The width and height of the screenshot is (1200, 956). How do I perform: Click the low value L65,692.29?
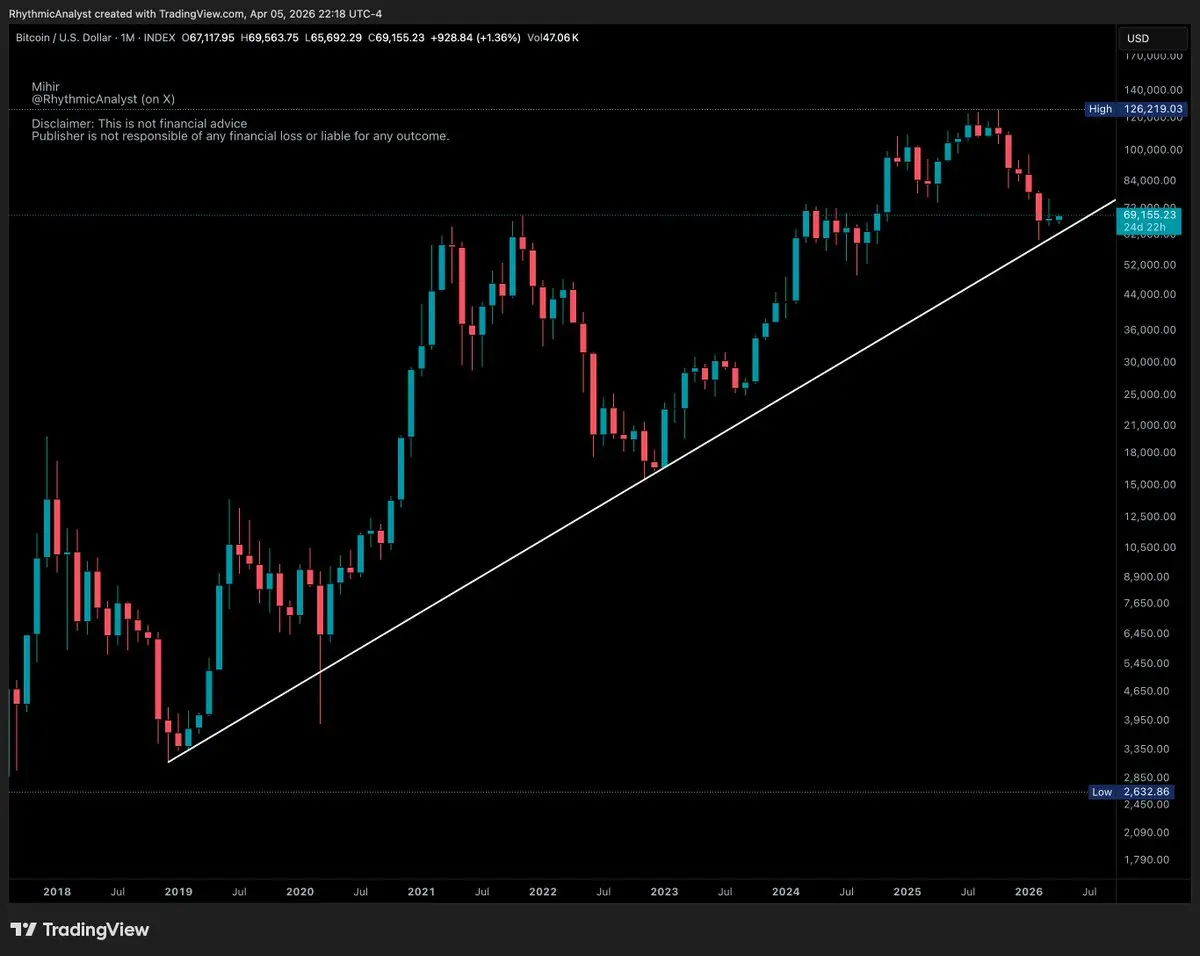click(332, 38)
